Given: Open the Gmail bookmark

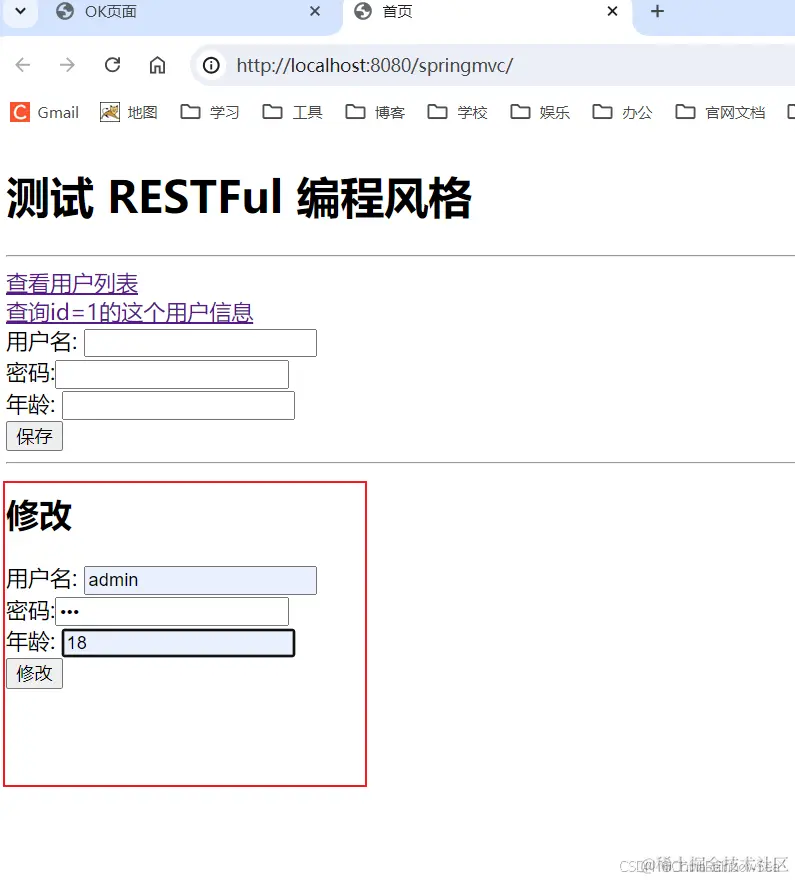Looking at the screenshot, I should pos(44,112).
